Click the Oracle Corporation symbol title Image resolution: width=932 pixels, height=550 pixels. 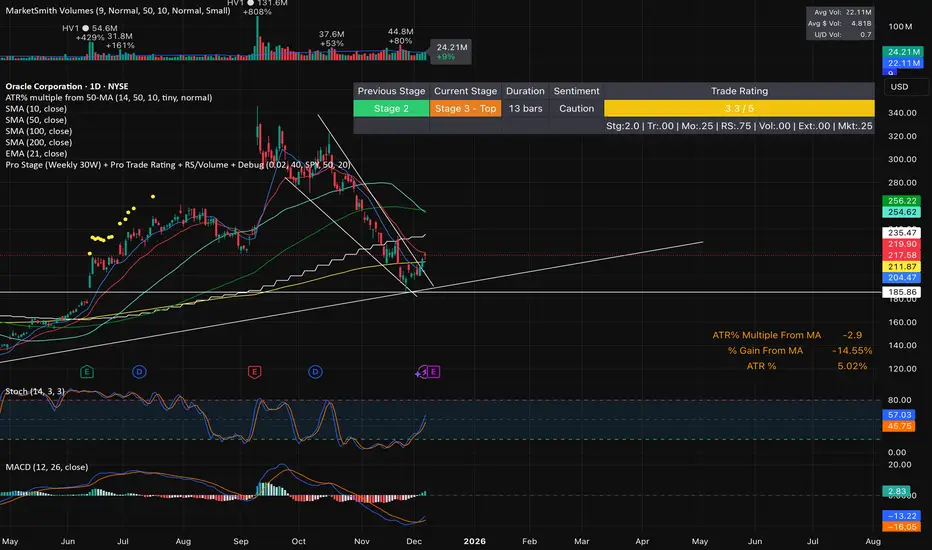(67, 86)
